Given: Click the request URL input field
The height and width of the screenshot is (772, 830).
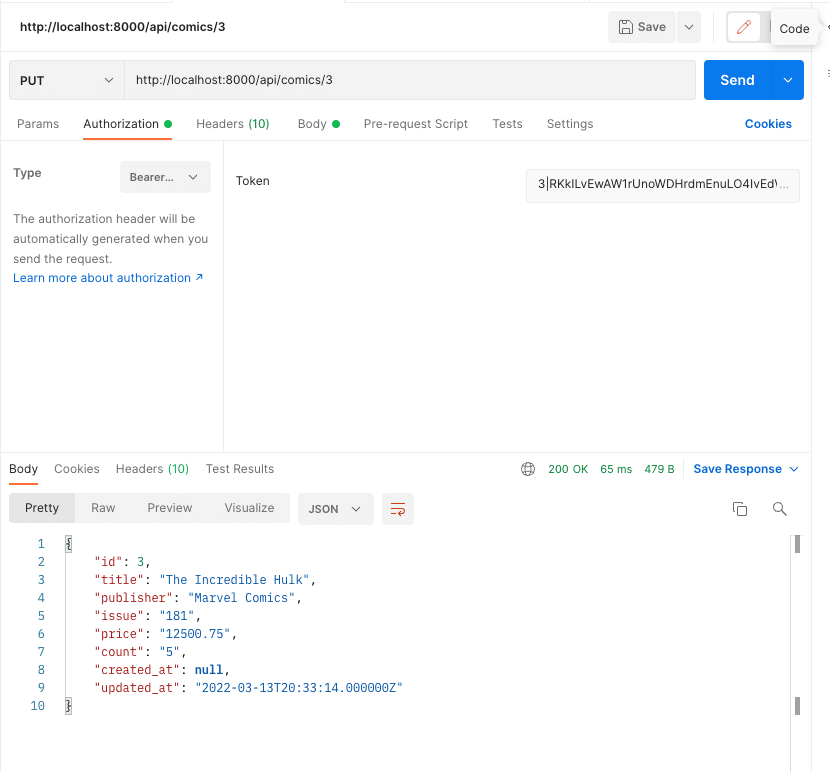Looking at the screenshot, I should pyautogui.click(x=410, y=80).
